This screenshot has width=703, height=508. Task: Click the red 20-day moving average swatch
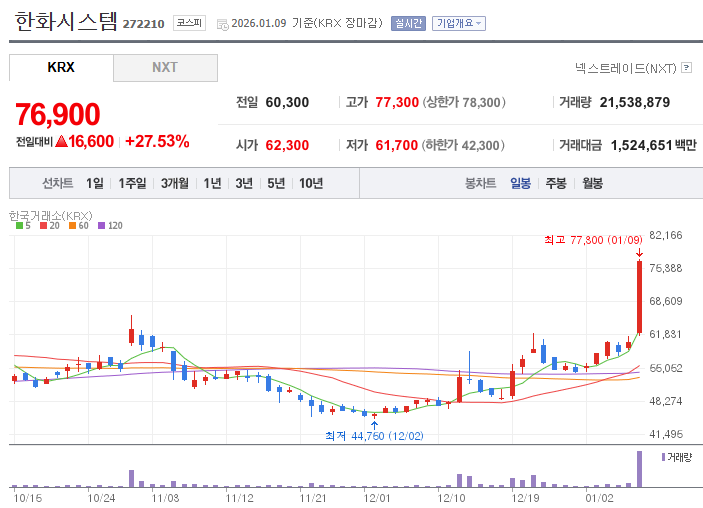pos(43,226)
